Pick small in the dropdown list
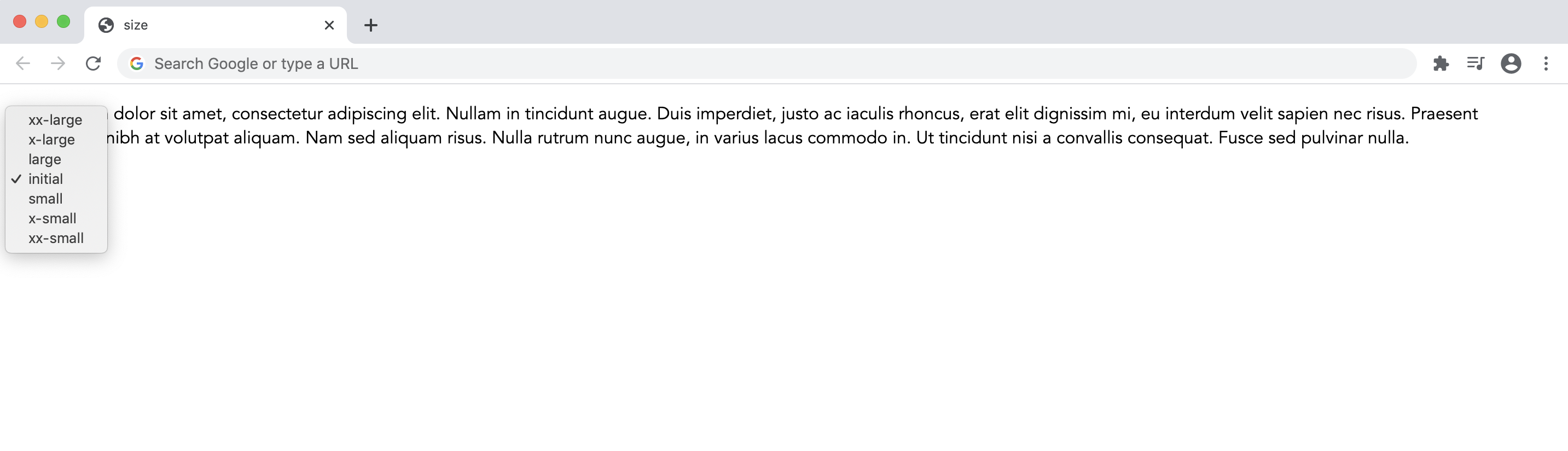Viewport: 1568px width, 451px height. point(45,199)
